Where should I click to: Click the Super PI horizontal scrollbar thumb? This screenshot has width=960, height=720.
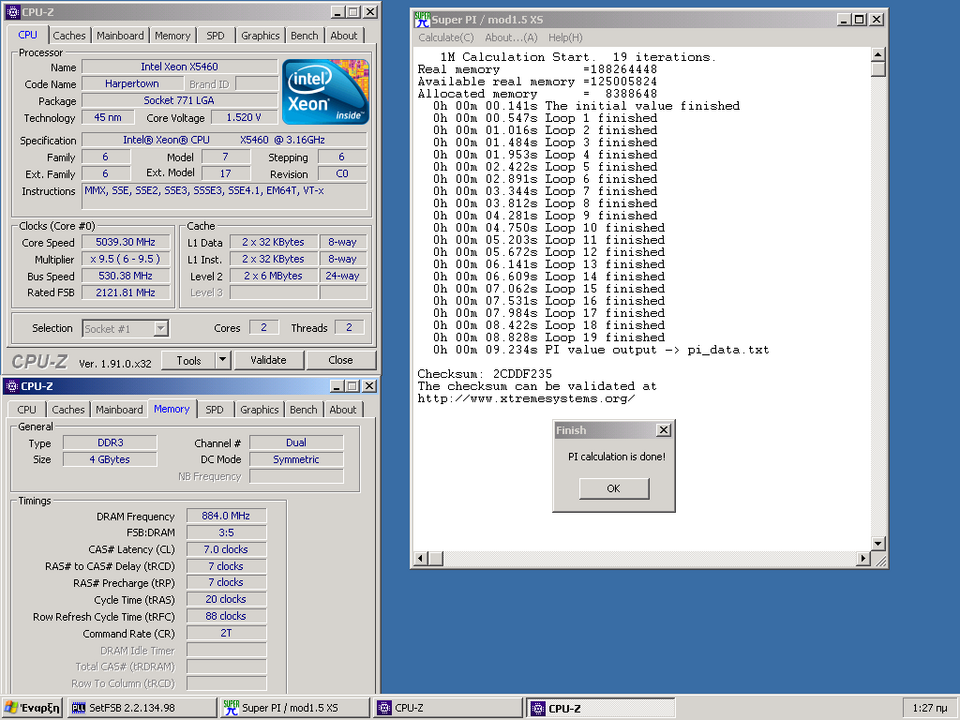pyautogui.click(x=435, y=558)
